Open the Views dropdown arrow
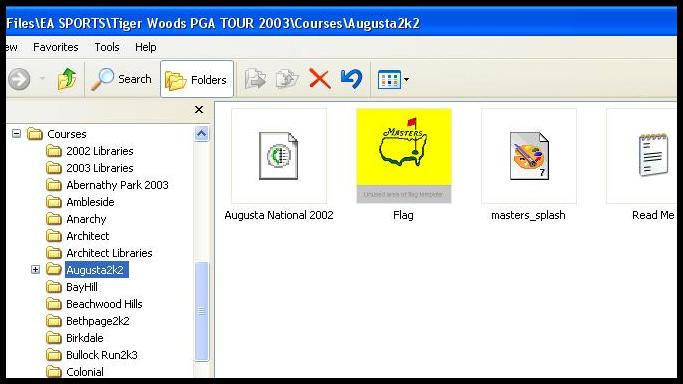 pyautogui.click(x=406, y=80)
